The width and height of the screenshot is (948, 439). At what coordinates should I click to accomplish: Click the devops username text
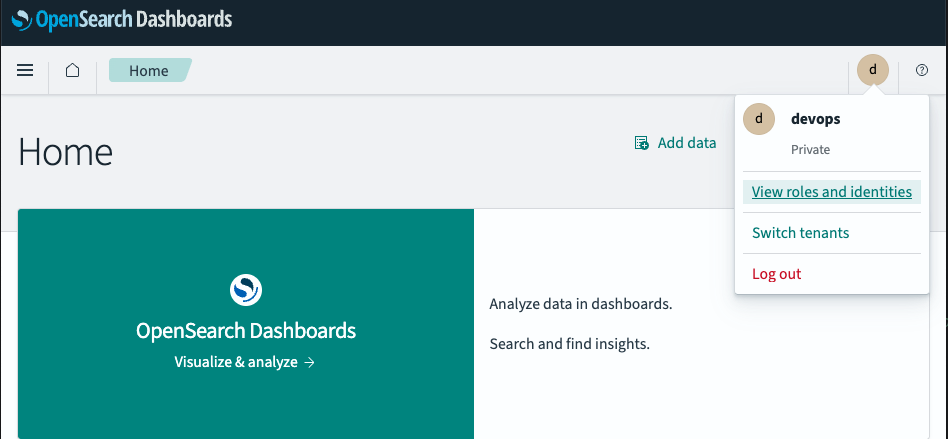click(x=816, y=119)
